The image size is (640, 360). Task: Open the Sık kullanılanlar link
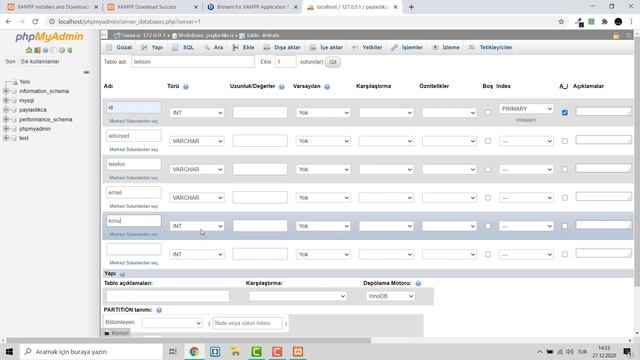point(40,62)
